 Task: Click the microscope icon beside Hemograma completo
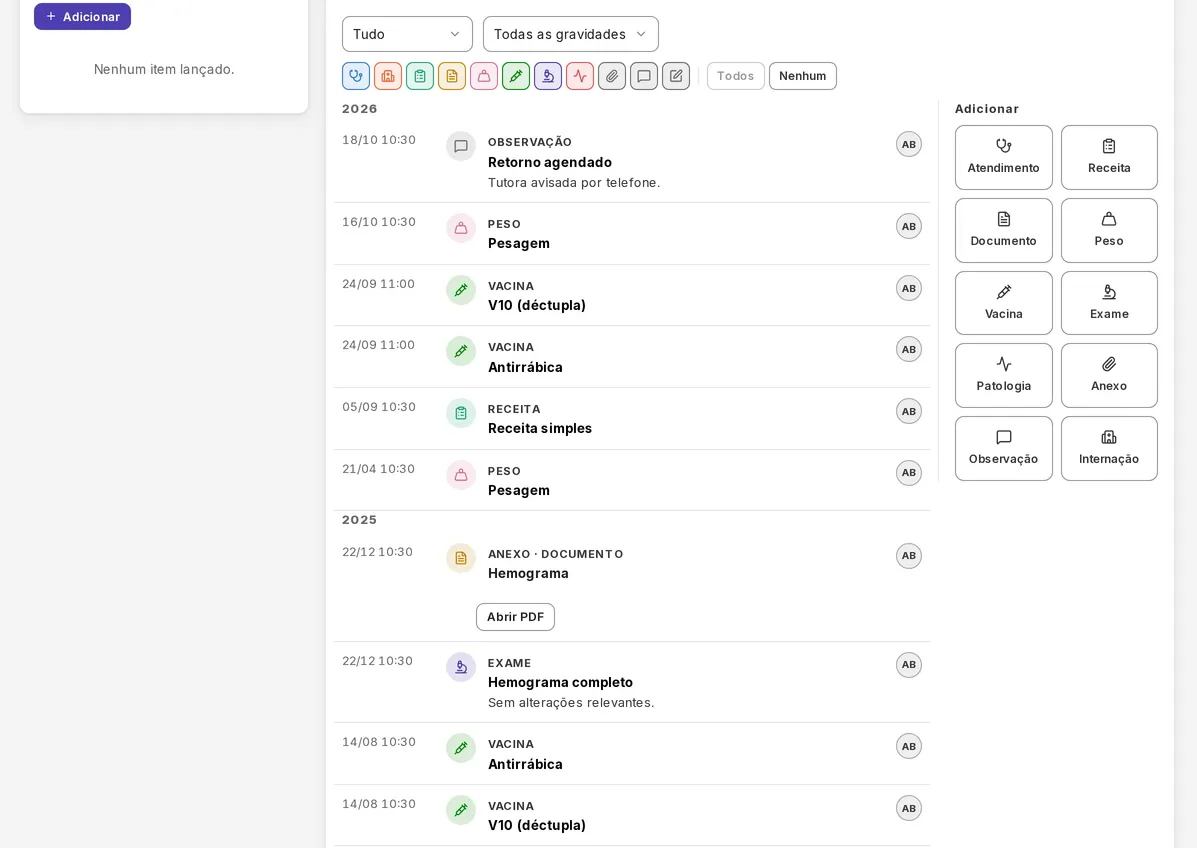point(461,667)
